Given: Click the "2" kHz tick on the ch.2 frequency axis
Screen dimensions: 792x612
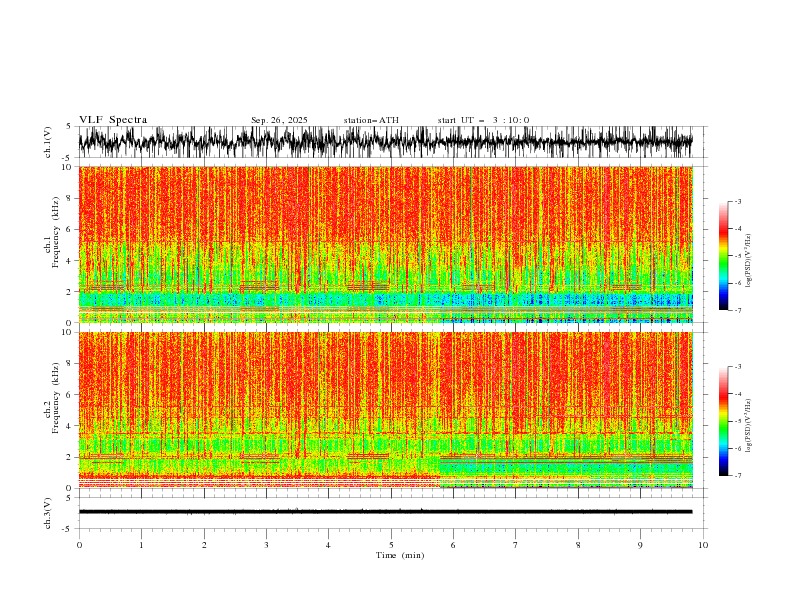Looking at the screenshot, I should tap(71, 457).
